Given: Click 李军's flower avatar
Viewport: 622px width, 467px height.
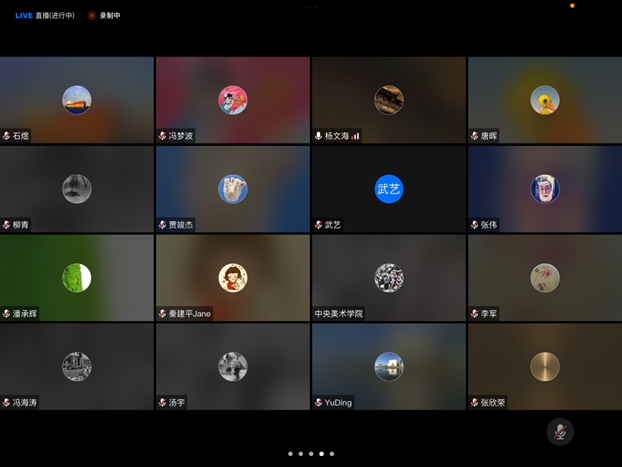Looking at the screenshot, I should point(545,278).
